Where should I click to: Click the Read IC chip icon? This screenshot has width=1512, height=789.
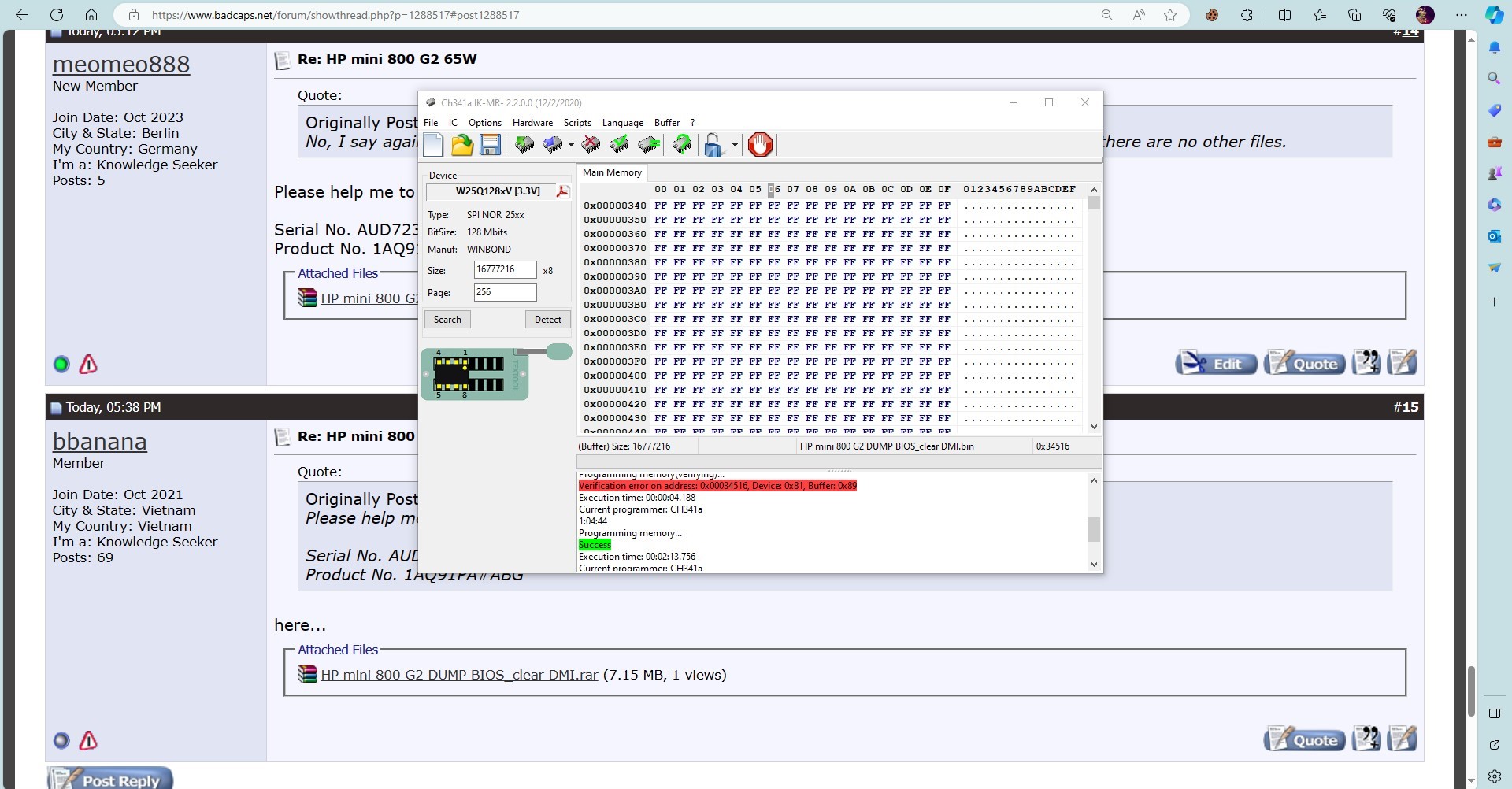(x=524, y=145)
